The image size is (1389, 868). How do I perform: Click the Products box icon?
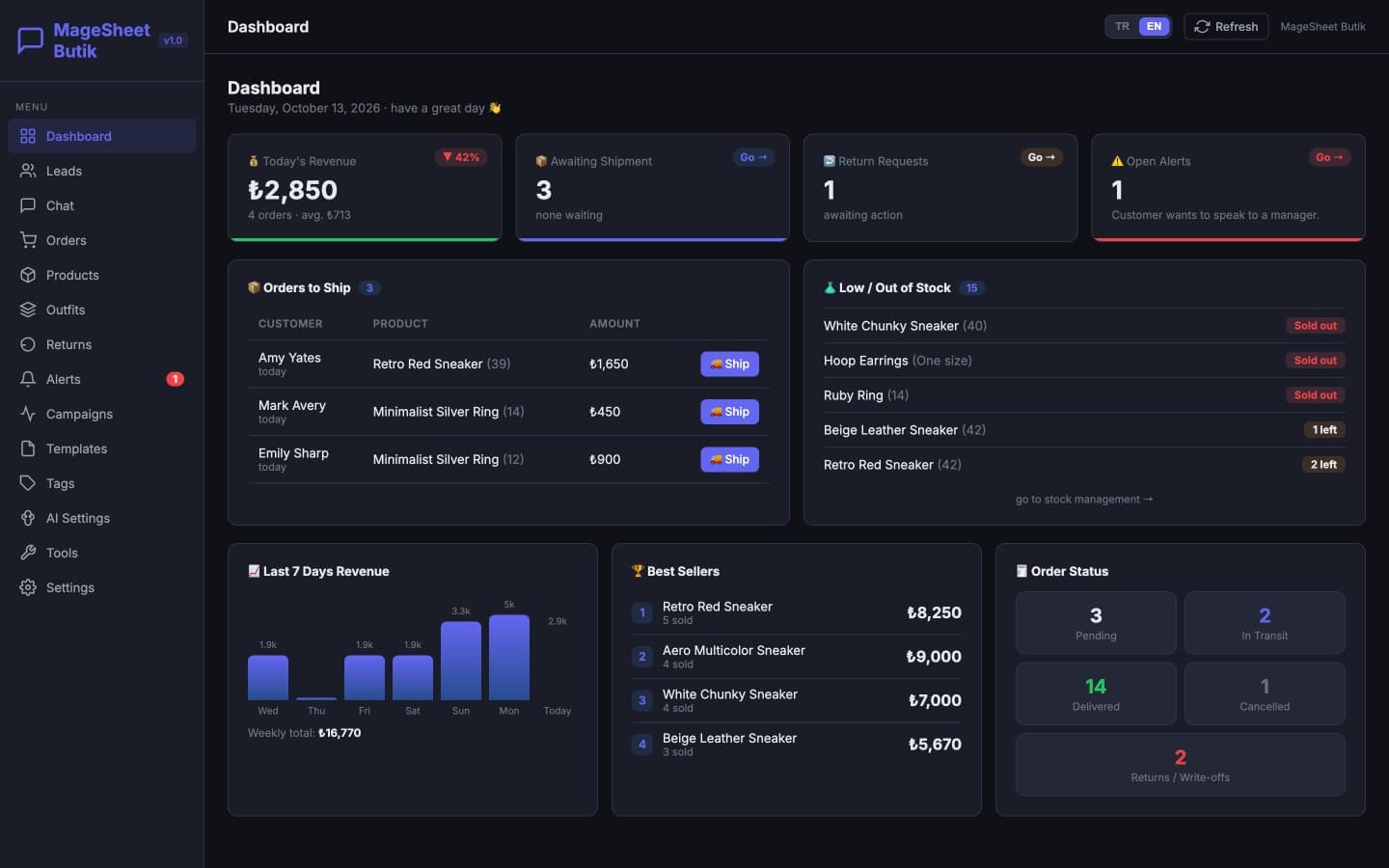[x=28, y=275]
